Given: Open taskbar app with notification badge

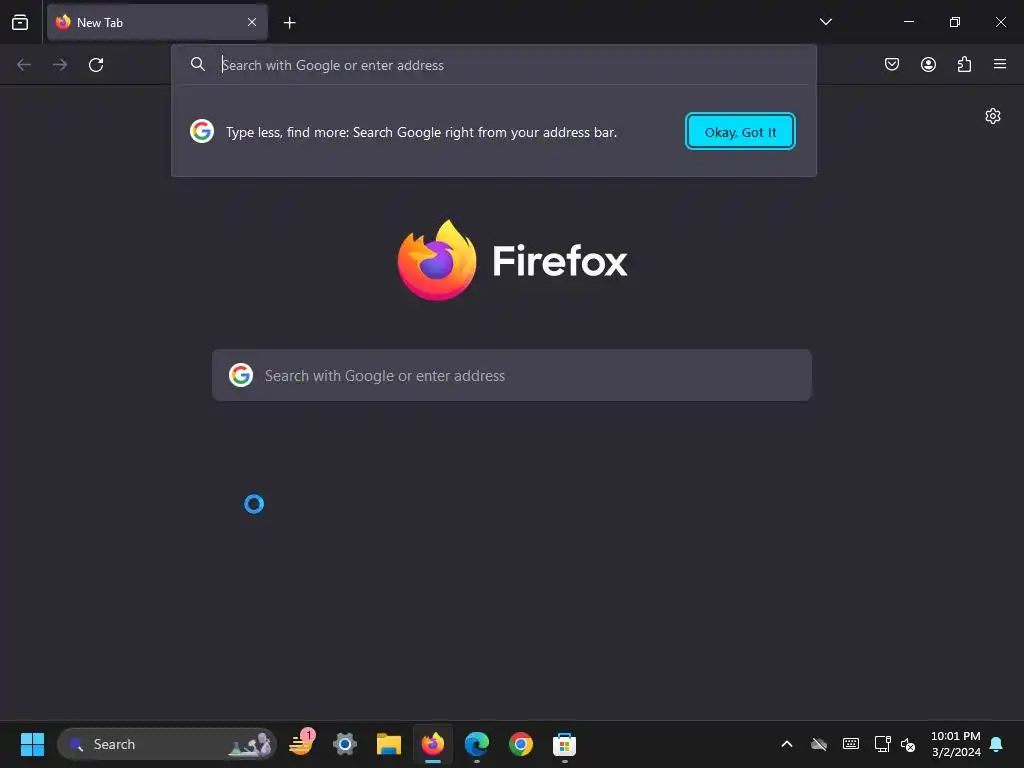Looking at the screenshot, I should click(301, 743).
